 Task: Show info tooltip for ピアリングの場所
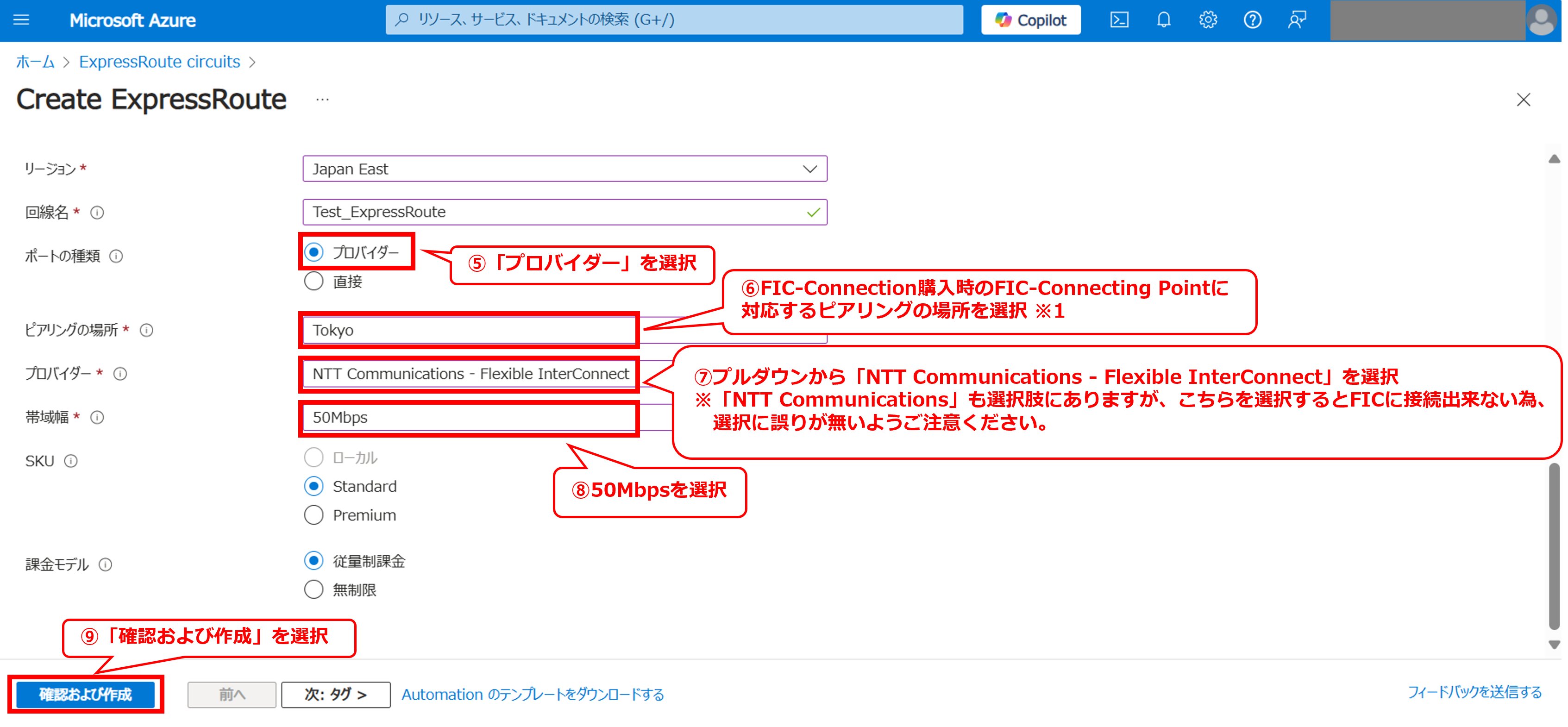click(x=146, y=330)
